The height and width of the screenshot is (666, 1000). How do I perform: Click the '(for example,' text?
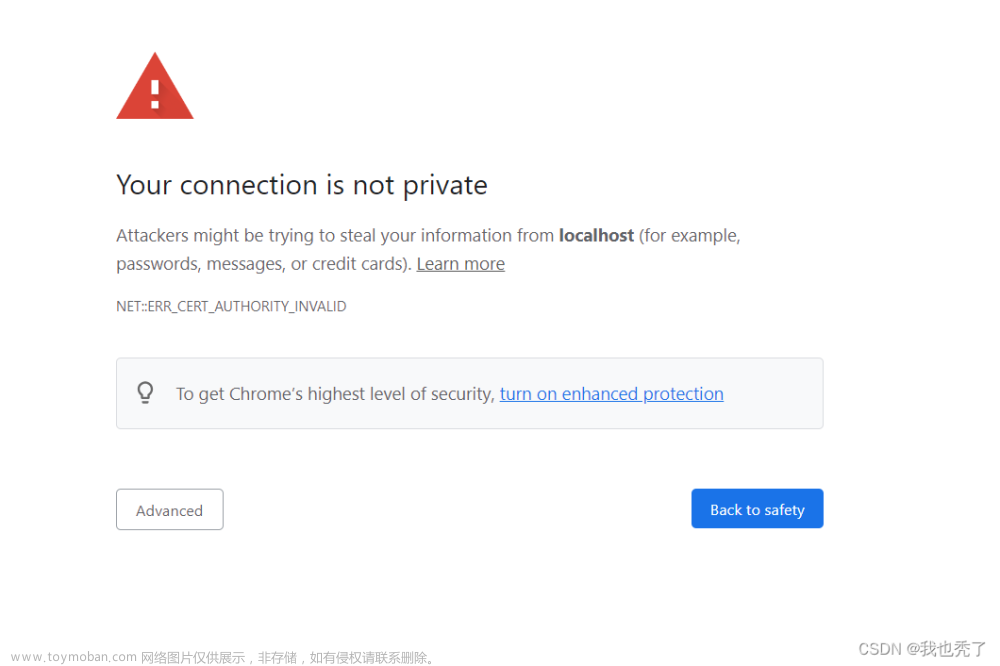point(689,236)
